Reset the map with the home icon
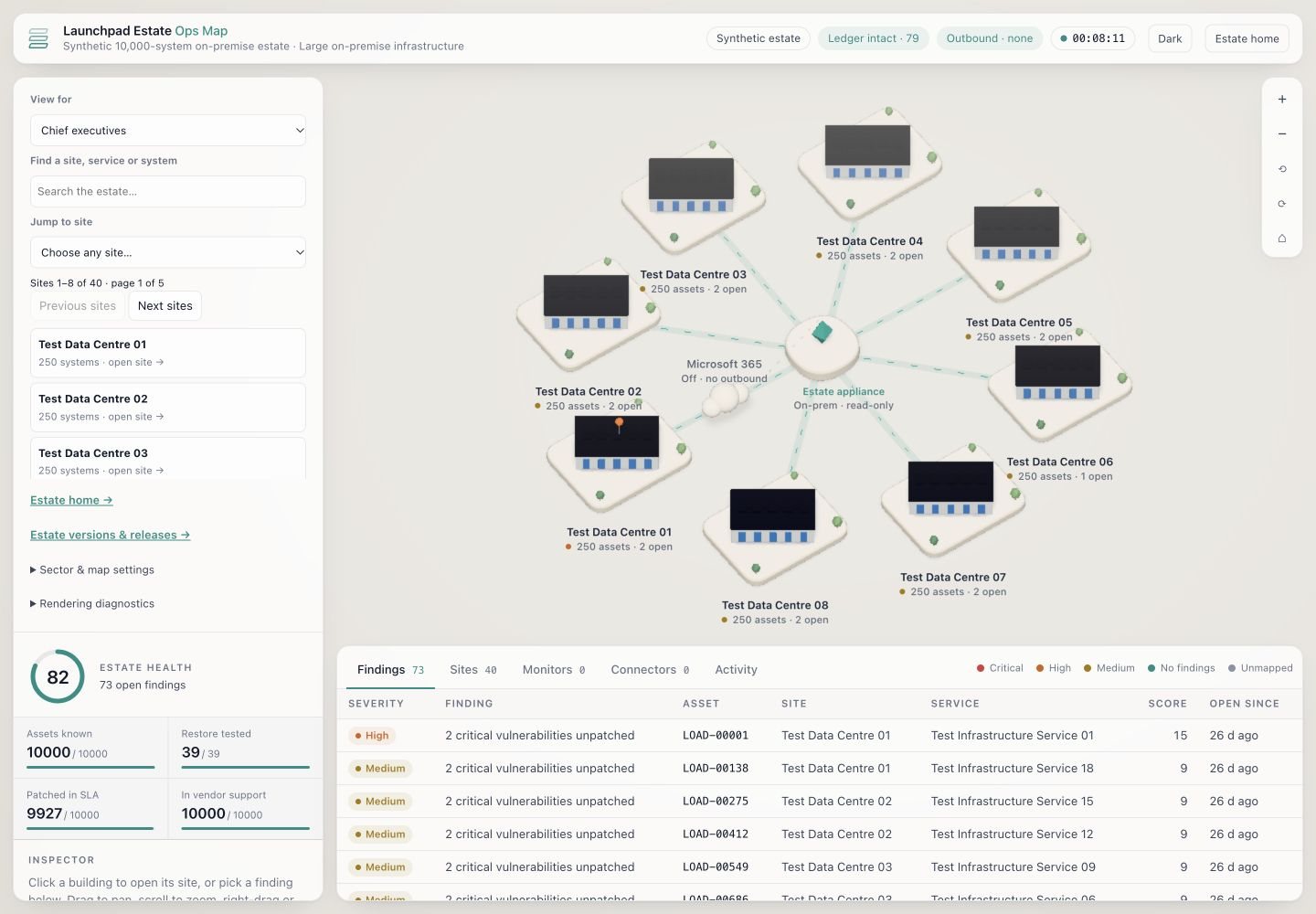This screenshot has width=1316, height=914. 1282,238
